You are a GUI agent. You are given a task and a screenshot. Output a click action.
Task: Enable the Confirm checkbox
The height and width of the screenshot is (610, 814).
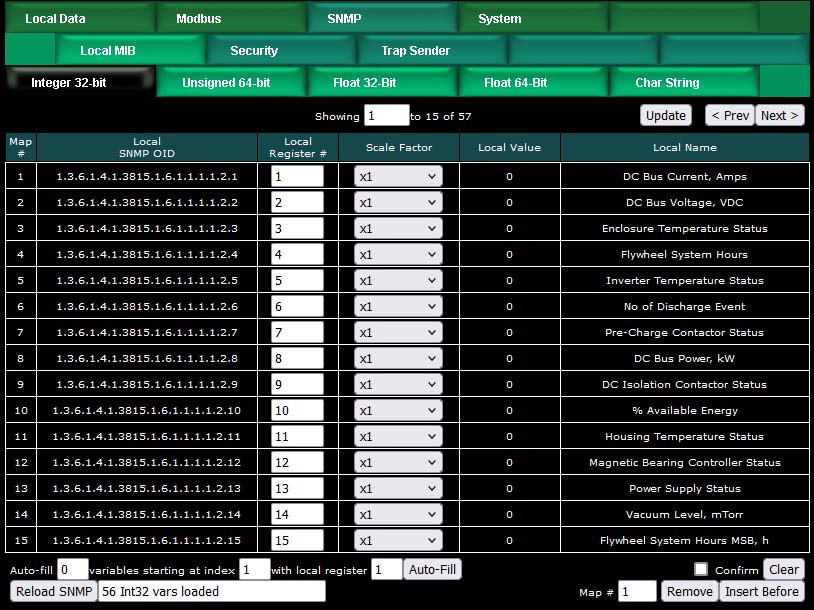[x=702, y=570]
